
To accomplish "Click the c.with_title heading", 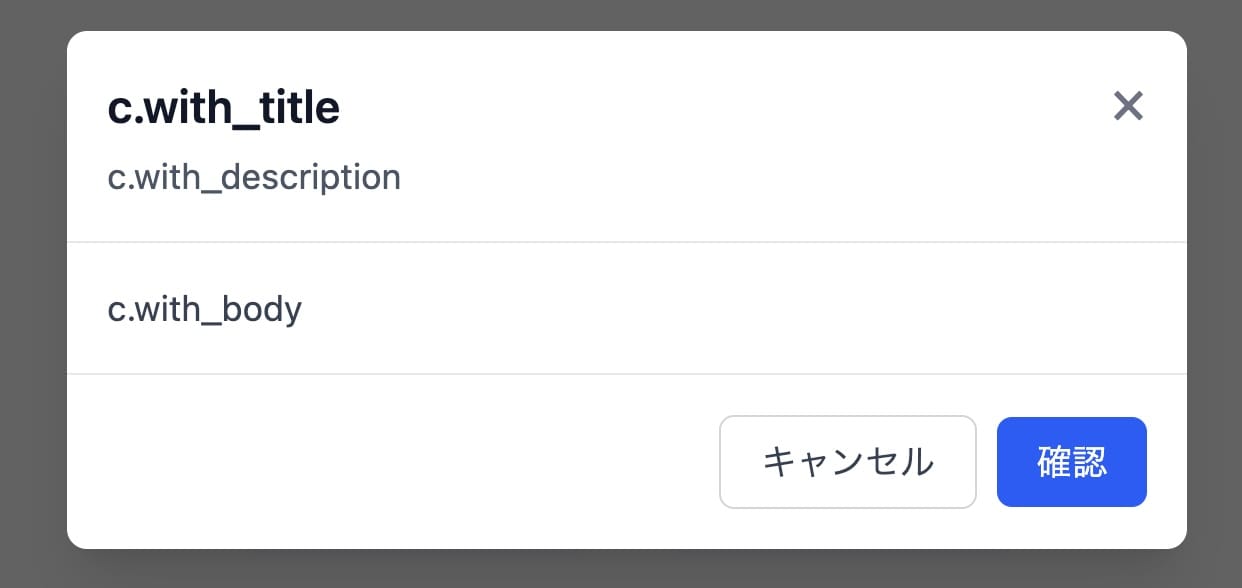I will coord(223,108).
